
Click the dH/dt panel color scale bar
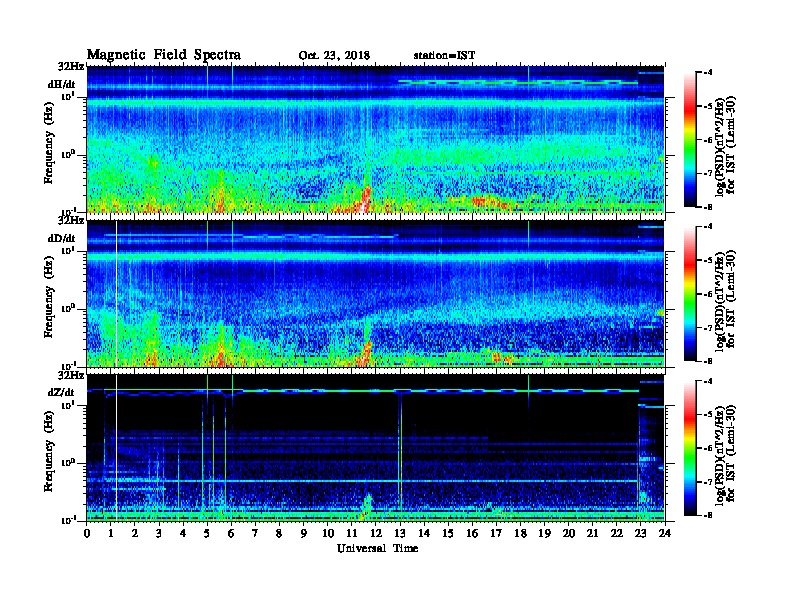pos(689,139)
